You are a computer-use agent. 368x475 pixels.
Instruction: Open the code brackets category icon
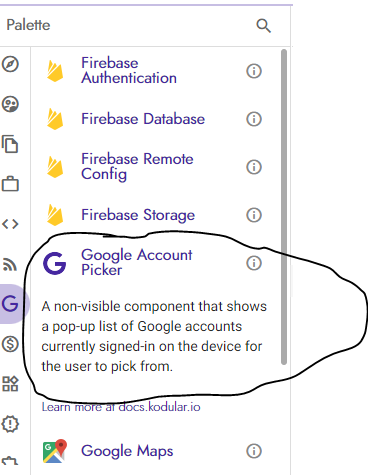click(10, 224)
